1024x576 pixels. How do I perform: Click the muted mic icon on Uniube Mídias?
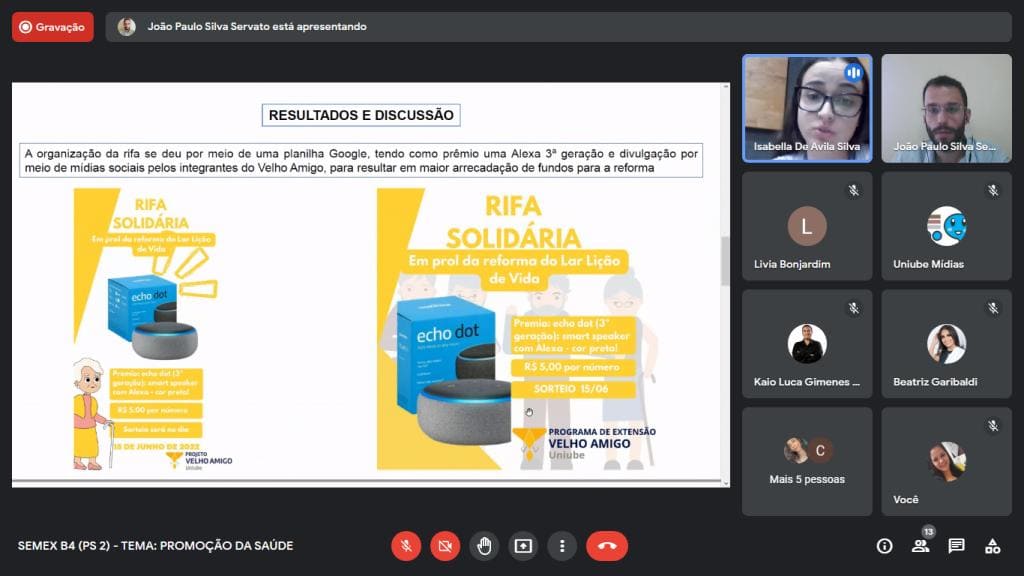point(993,191)
